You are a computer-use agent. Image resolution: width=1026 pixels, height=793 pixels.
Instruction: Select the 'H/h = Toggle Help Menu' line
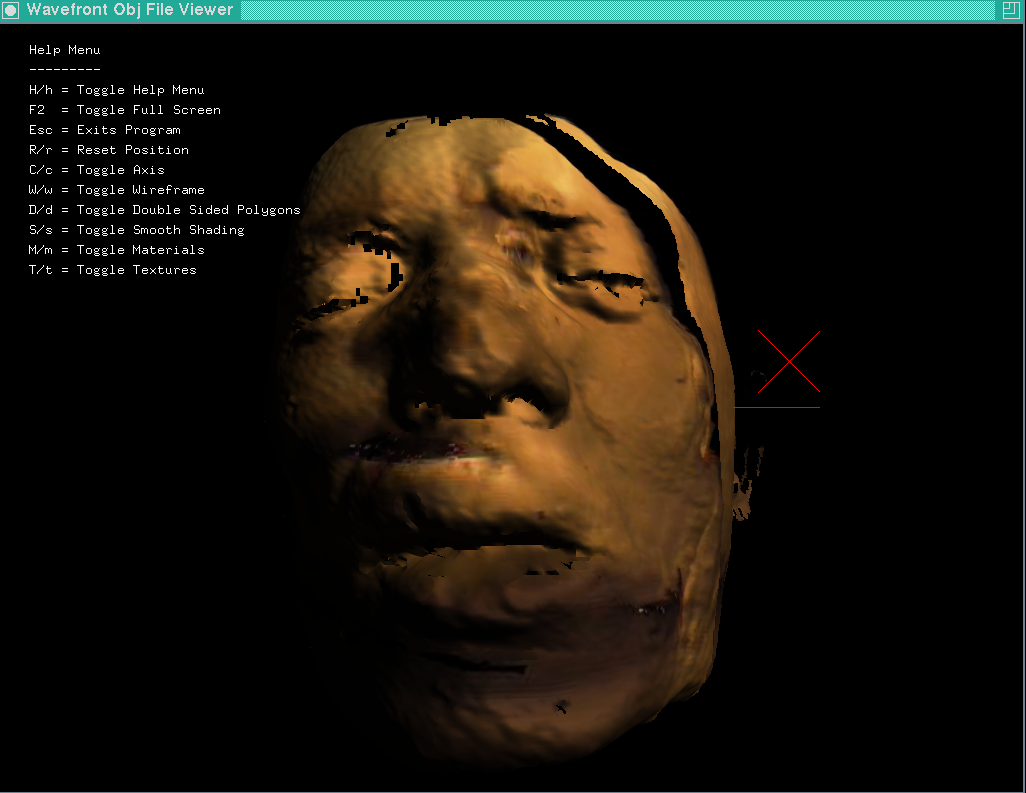(116, 90)
